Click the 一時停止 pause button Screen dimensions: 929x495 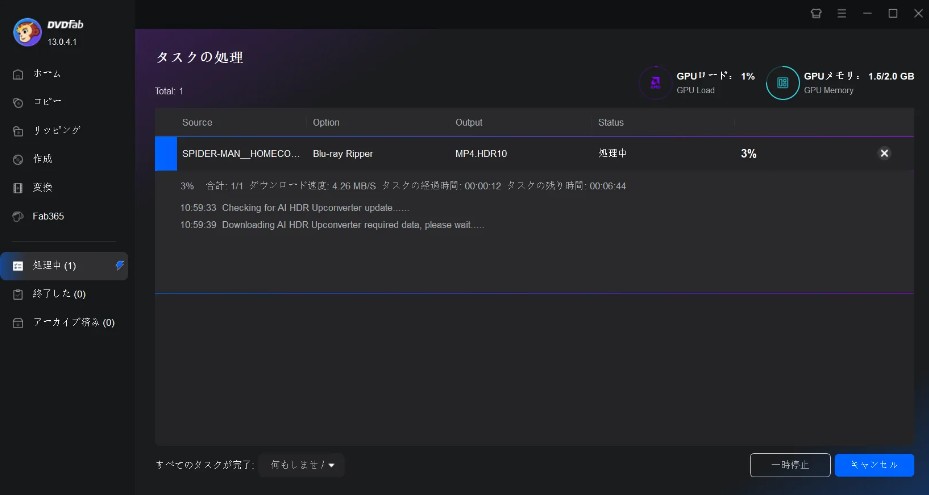pos(790,465)
